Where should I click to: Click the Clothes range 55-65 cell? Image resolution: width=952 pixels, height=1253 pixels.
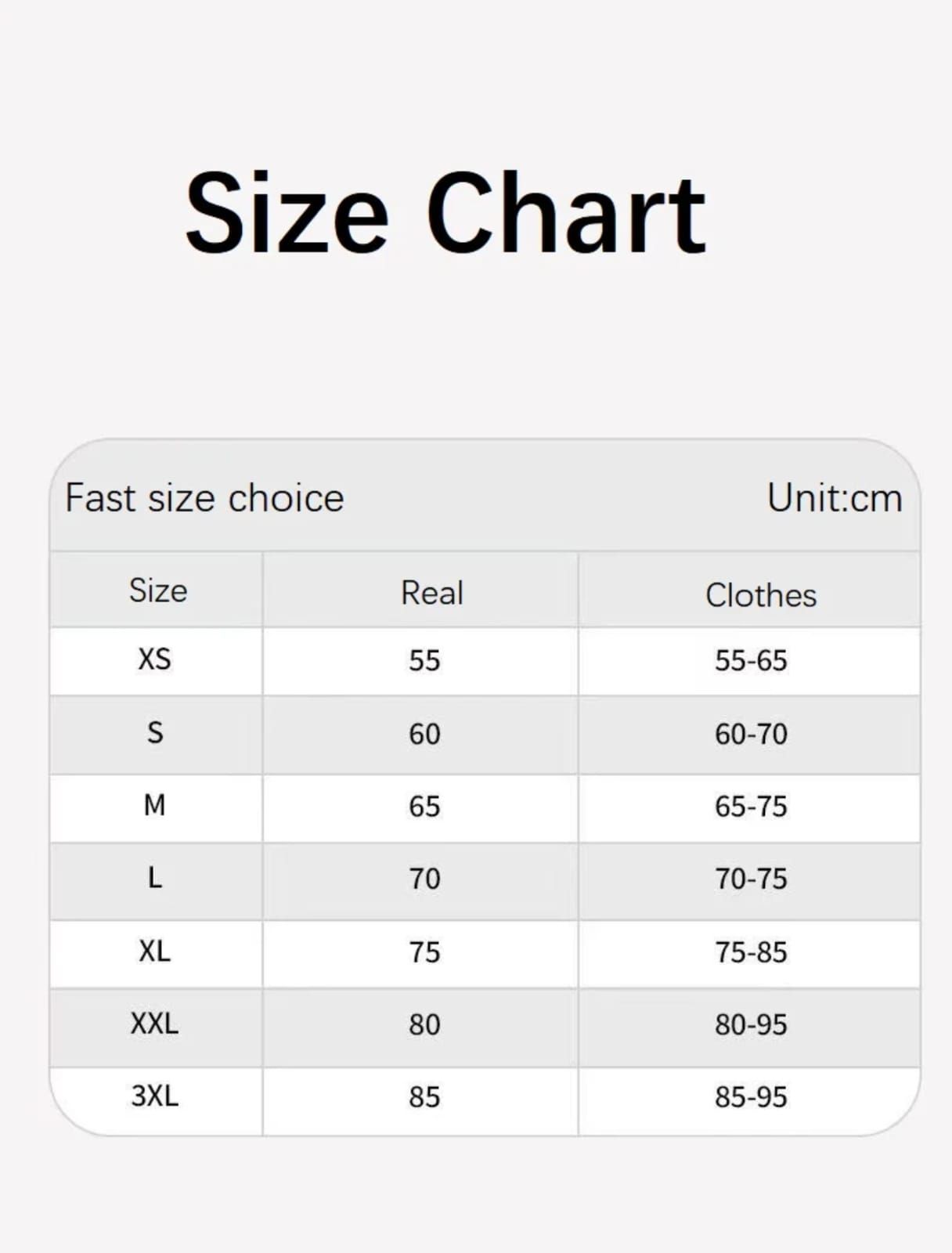pos(750,661)
